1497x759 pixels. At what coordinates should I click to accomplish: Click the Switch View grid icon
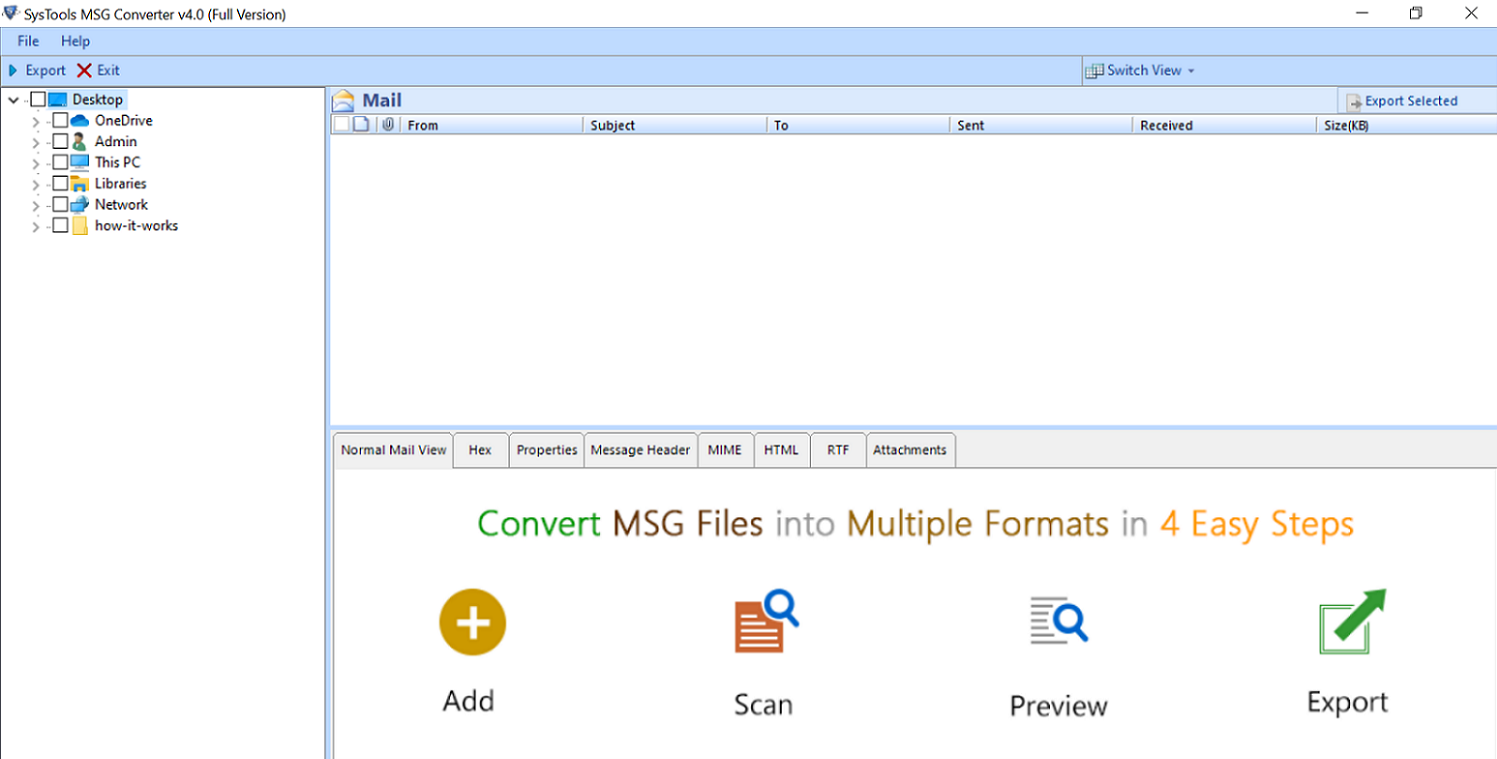pos(1095,70)
